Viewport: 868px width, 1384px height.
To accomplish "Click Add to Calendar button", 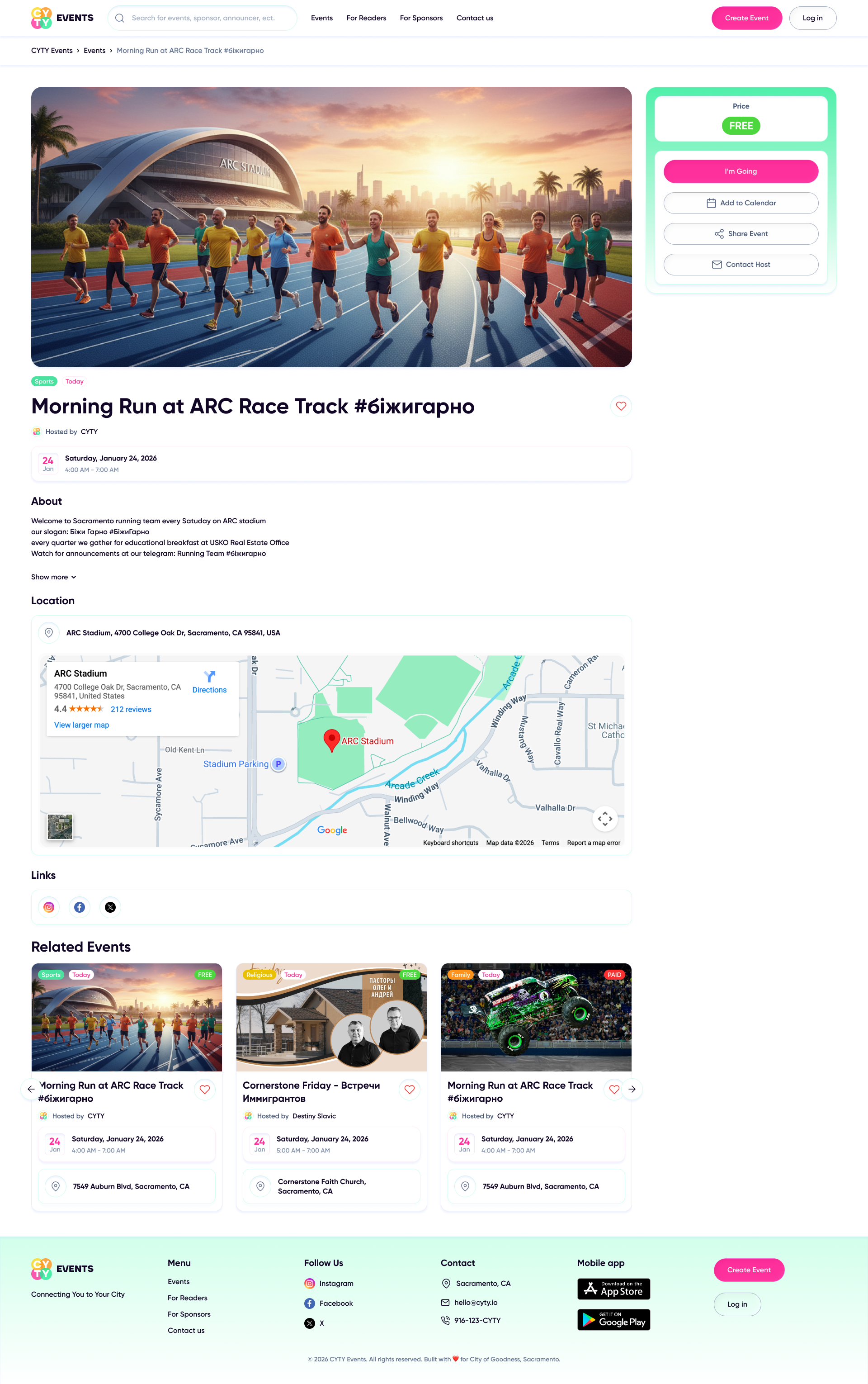I will point(740,203).
